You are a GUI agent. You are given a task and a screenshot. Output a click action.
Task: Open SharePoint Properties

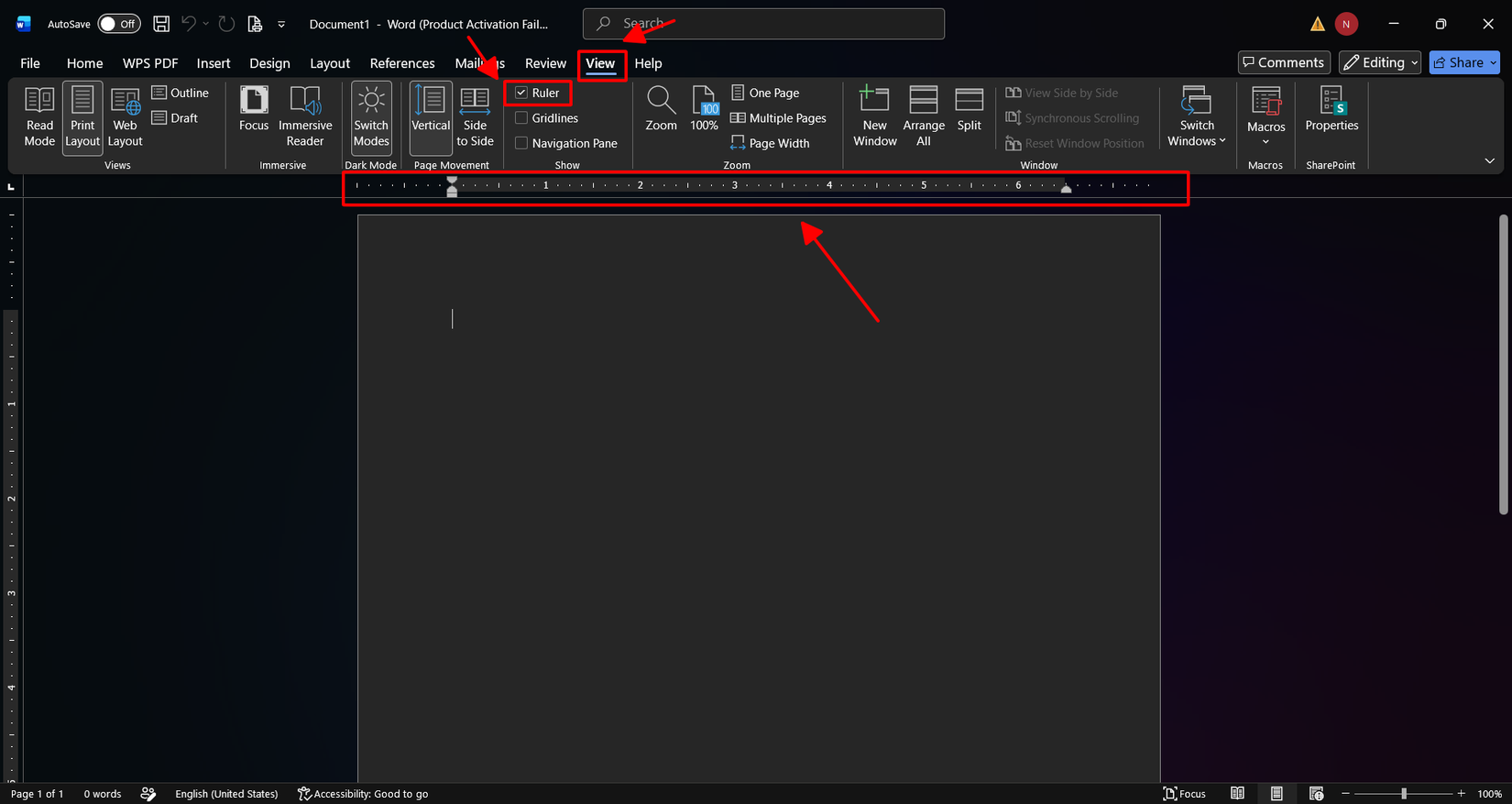pos(1331,110)
